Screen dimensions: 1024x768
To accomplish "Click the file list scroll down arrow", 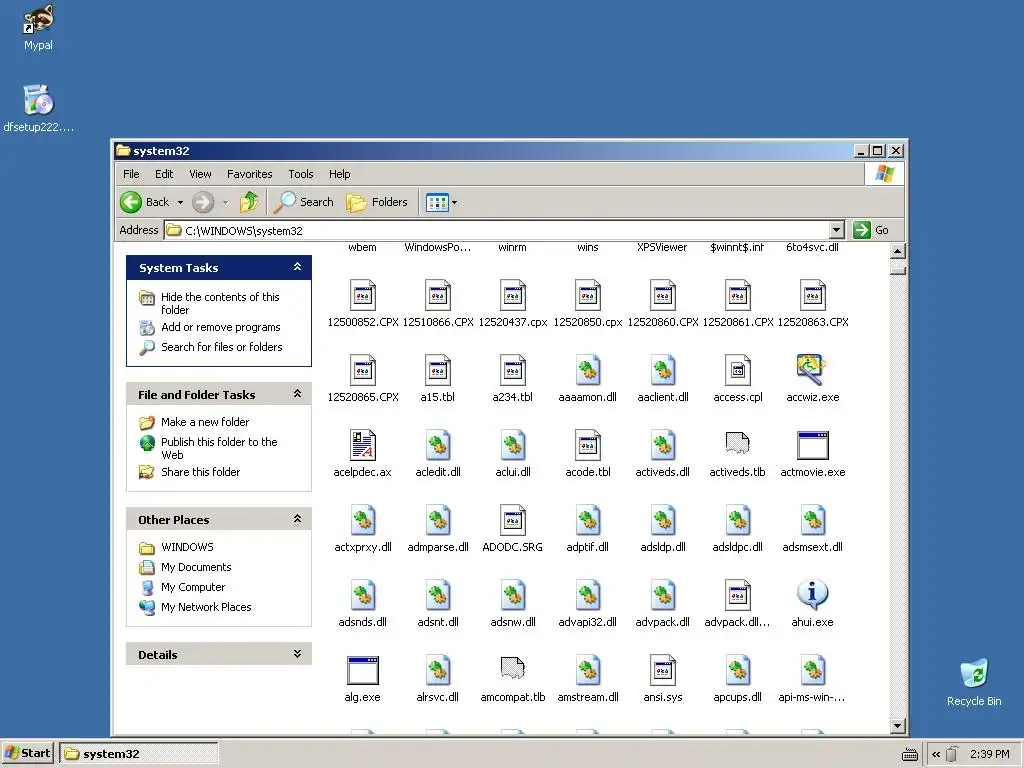I will [898, 725].
